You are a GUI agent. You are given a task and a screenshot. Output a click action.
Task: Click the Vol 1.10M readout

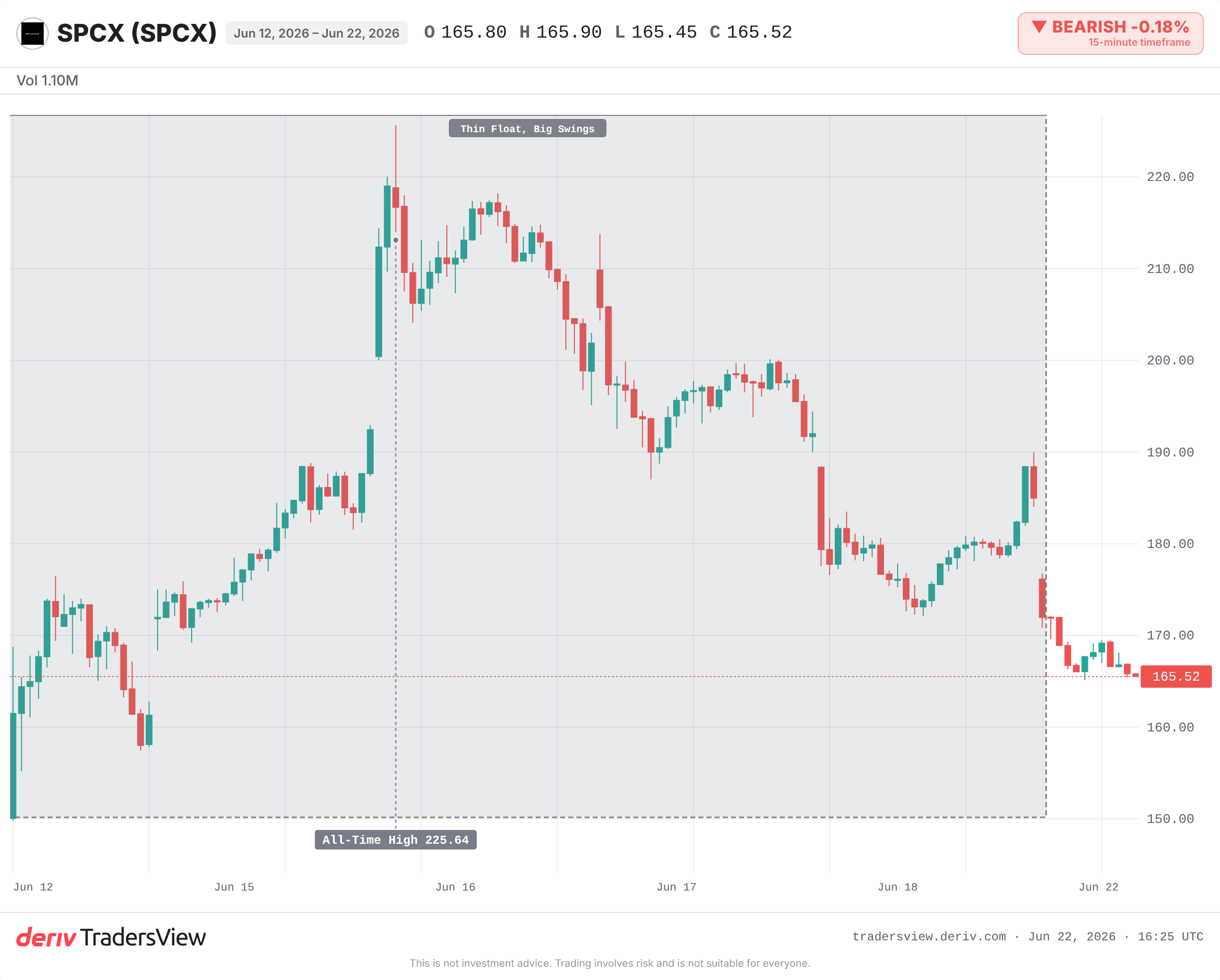click(x=48, y=80)
